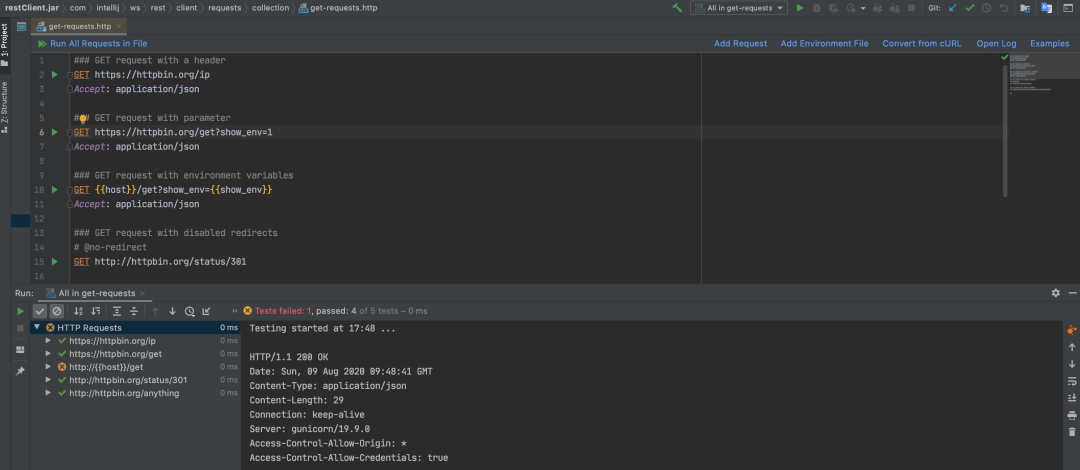Click the Run panel's Stop square on the left strip
Image resolution: width=1080 pixels, height=470 pixels.
21,329
